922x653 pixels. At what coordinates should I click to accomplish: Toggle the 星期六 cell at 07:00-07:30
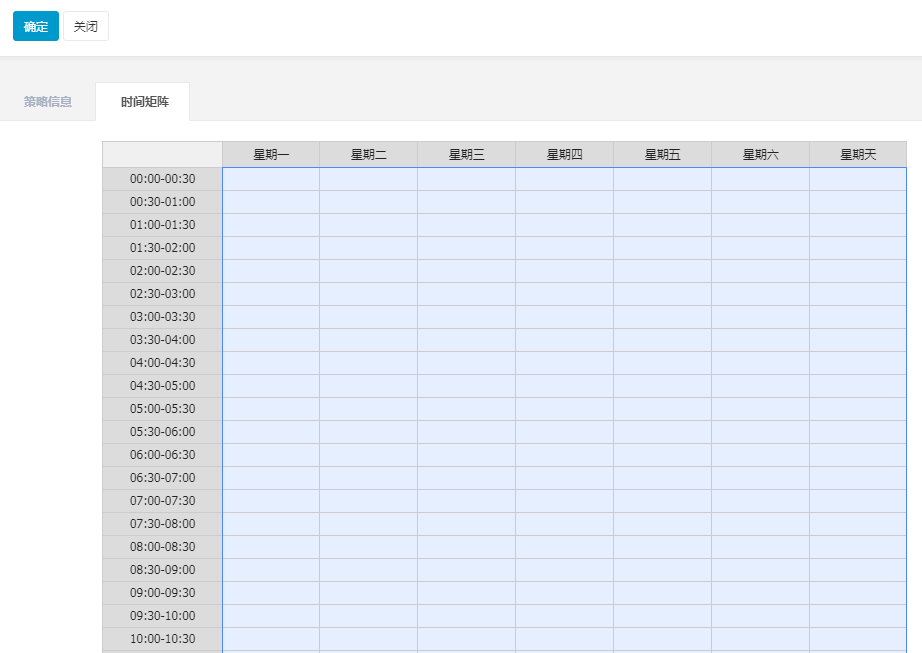760,501
